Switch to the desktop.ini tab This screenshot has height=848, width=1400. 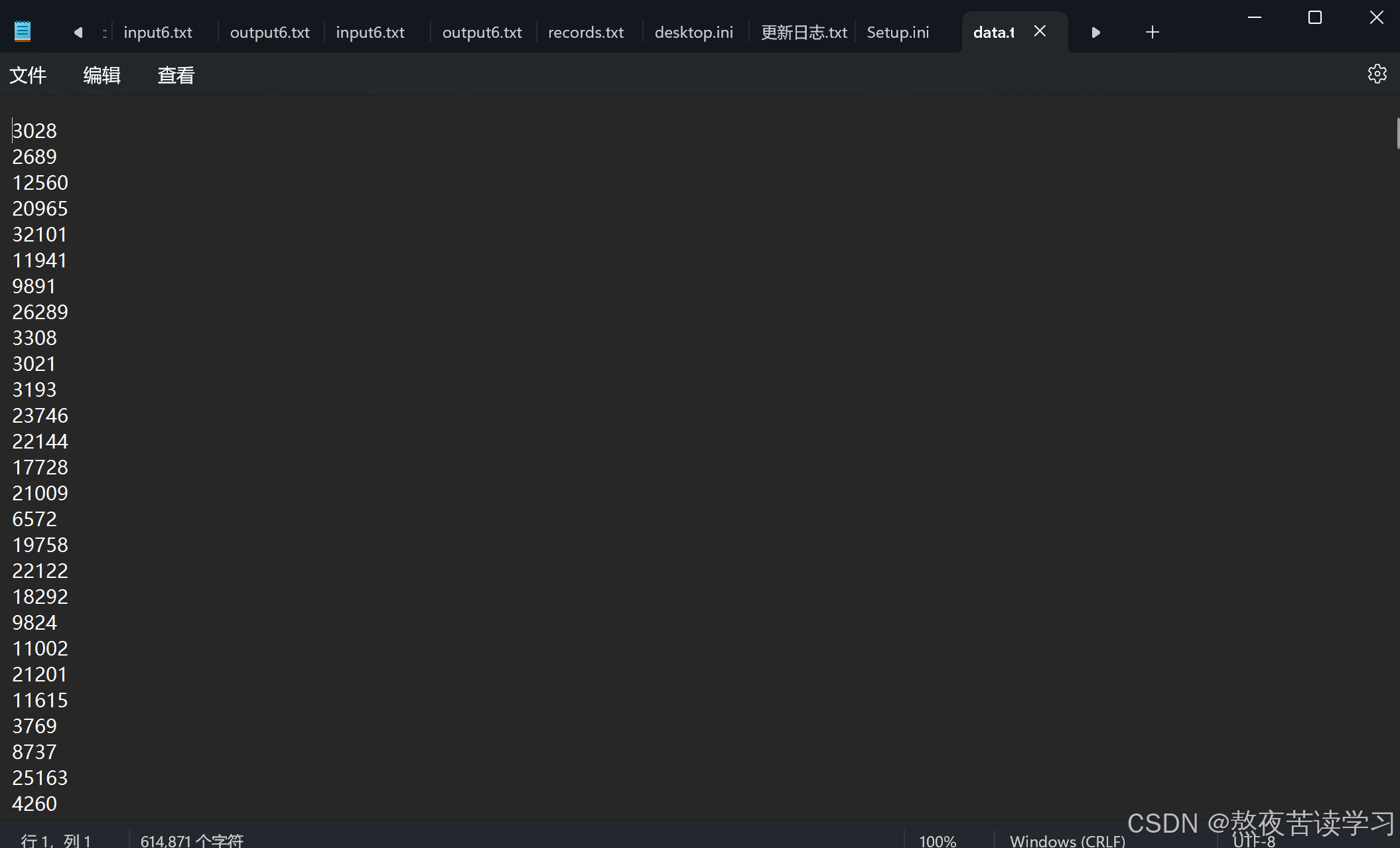(x=693, y=33)
